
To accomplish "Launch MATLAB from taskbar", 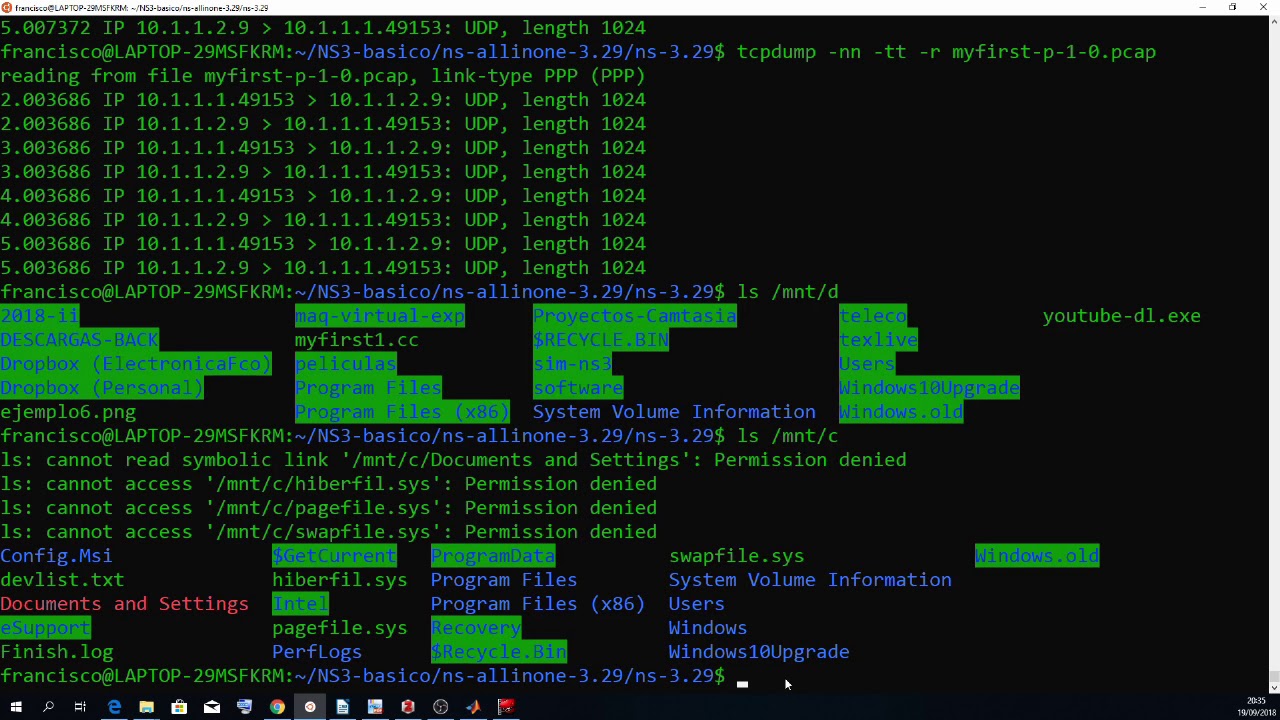I will coord(473,707).
